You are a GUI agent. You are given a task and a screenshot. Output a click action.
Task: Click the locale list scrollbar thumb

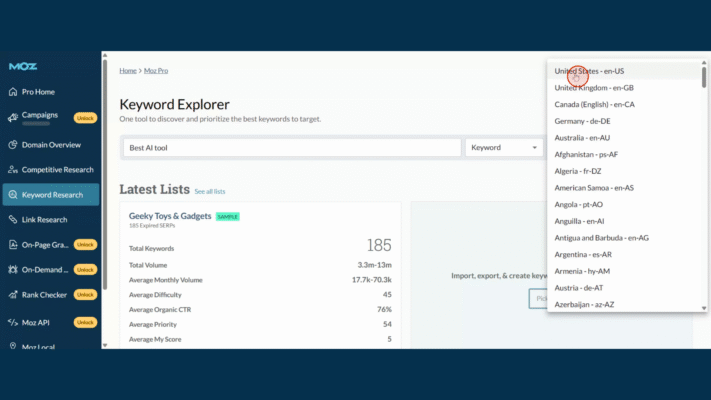click(x=704, y=77)
